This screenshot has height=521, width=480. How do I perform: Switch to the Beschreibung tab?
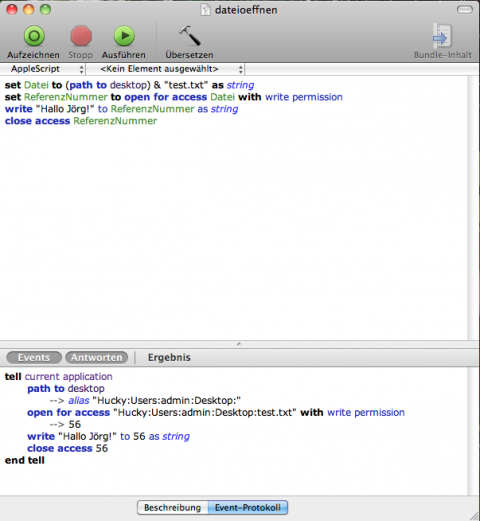[x=172, y=507]
